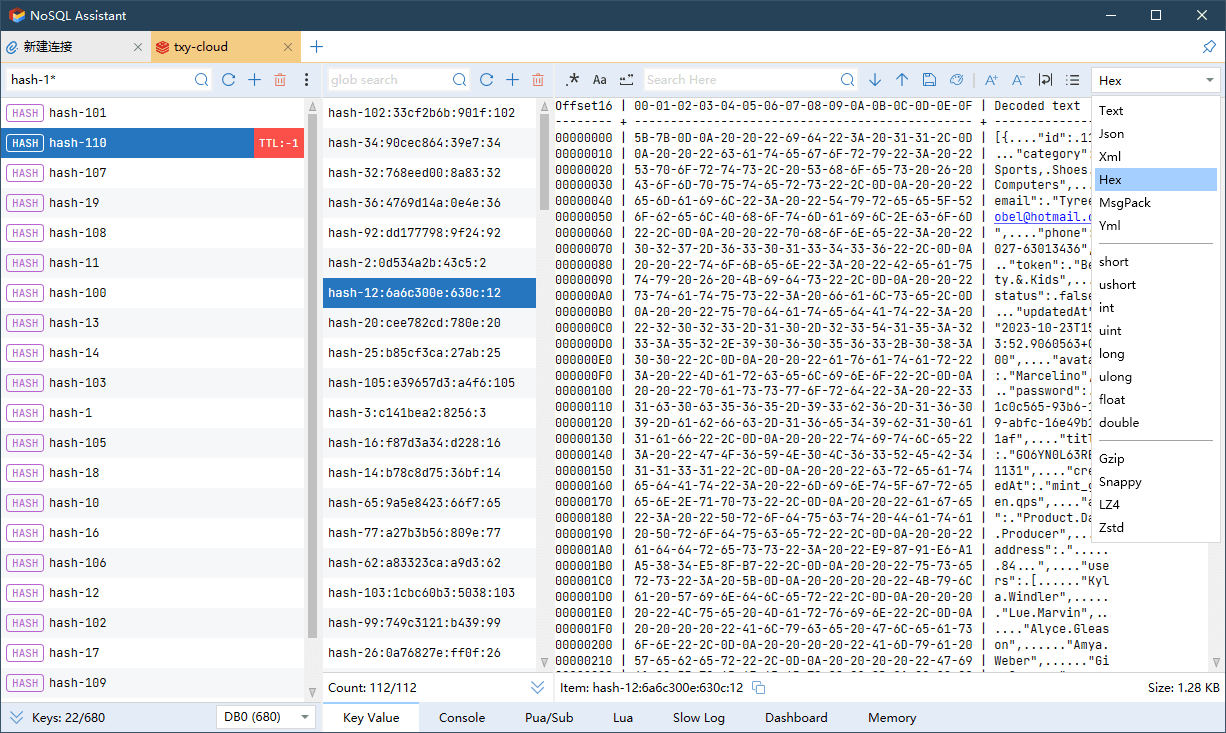Jump to next search result arrow

pyautogui.click(x=875, y=80)
